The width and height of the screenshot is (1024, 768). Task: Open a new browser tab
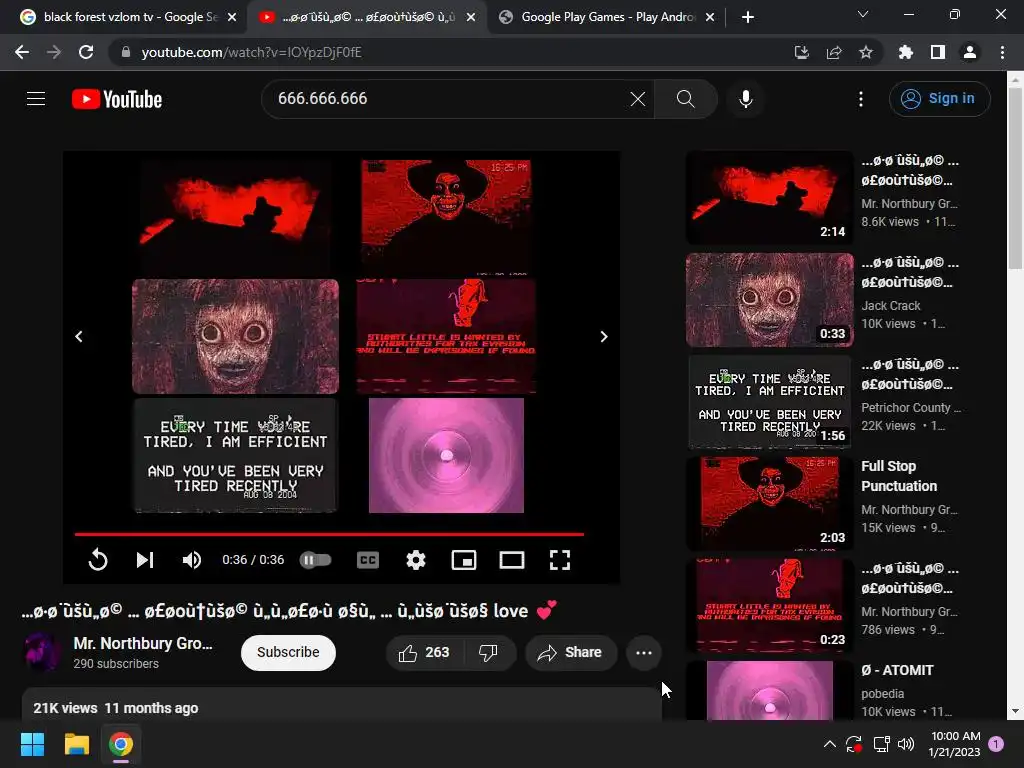coord(748,17)
